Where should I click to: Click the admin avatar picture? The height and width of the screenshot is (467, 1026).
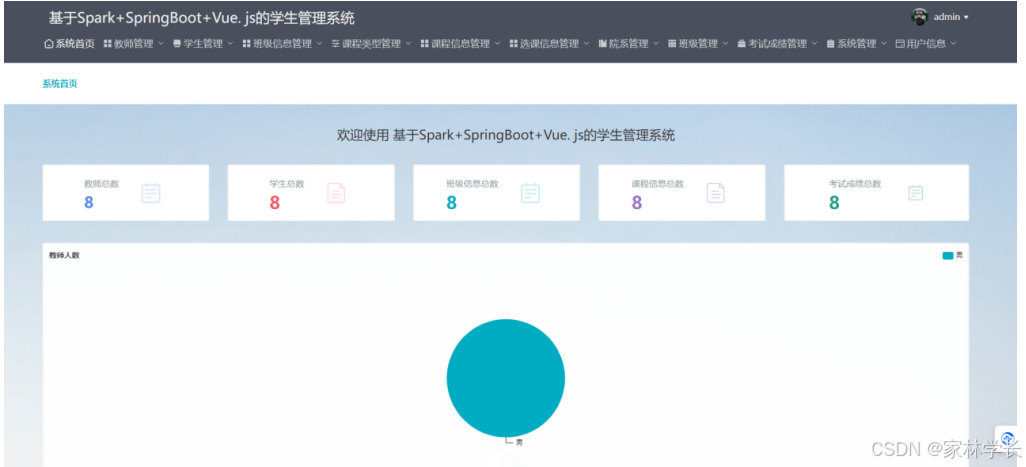tap(919, 17)
